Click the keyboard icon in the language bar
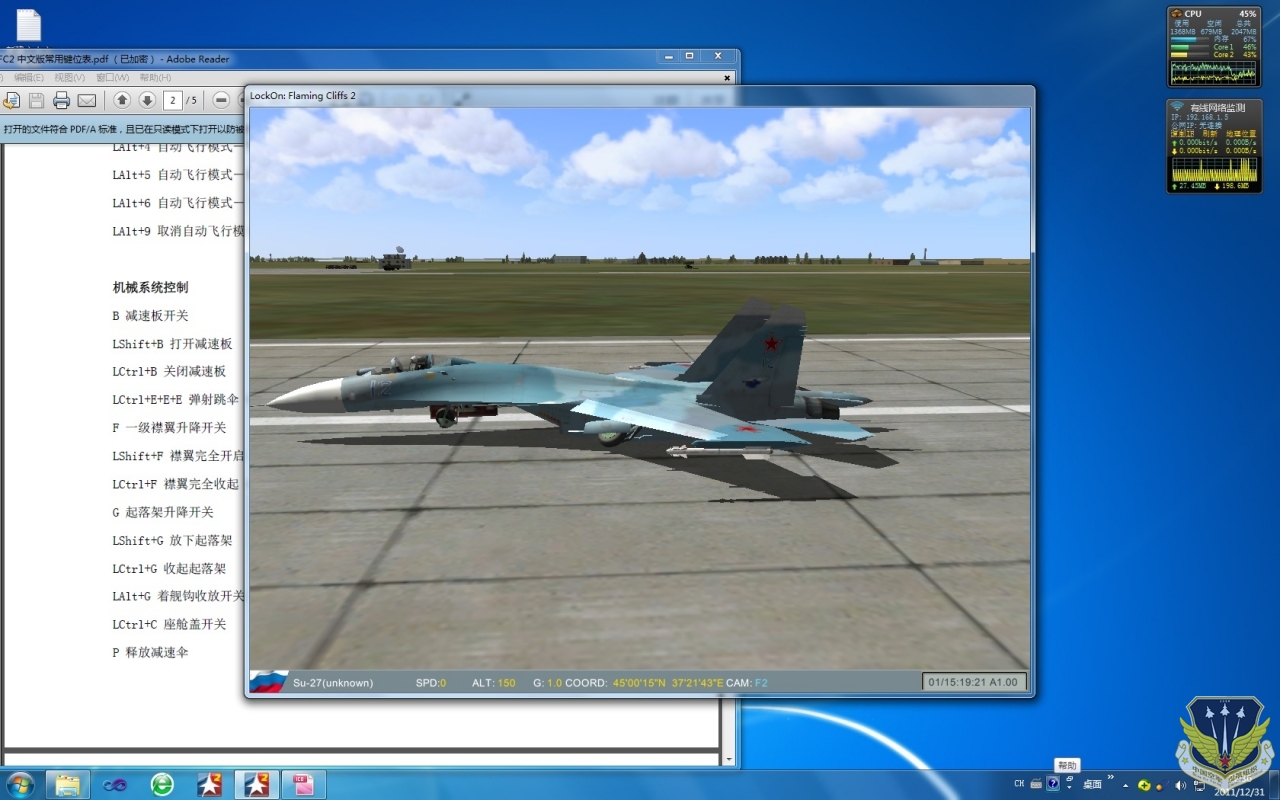Screen dimensions: 1280x800 point(1036,784)
